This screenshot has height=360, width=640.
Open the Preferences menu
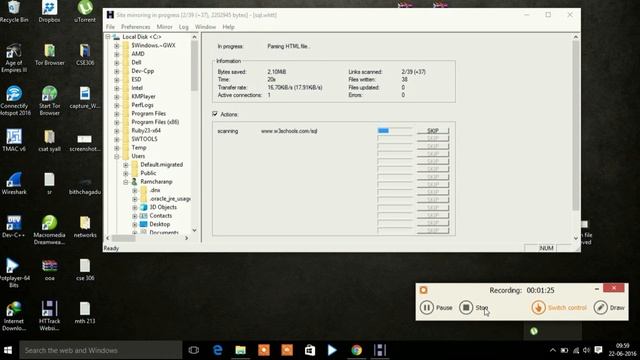[136, 27]
